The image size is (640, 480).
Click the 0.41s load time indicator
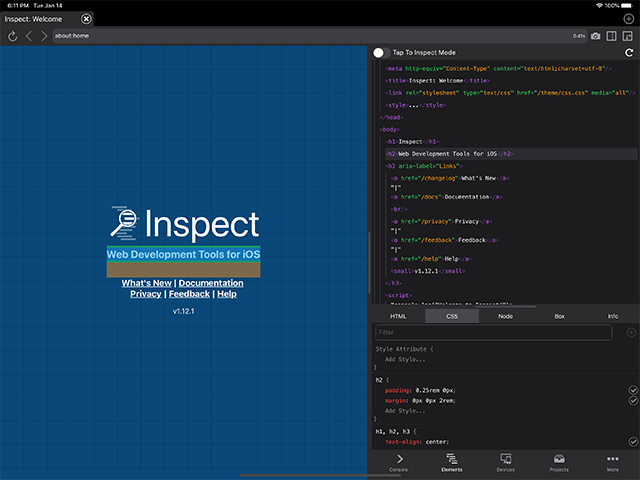click(x=578, y=36)
